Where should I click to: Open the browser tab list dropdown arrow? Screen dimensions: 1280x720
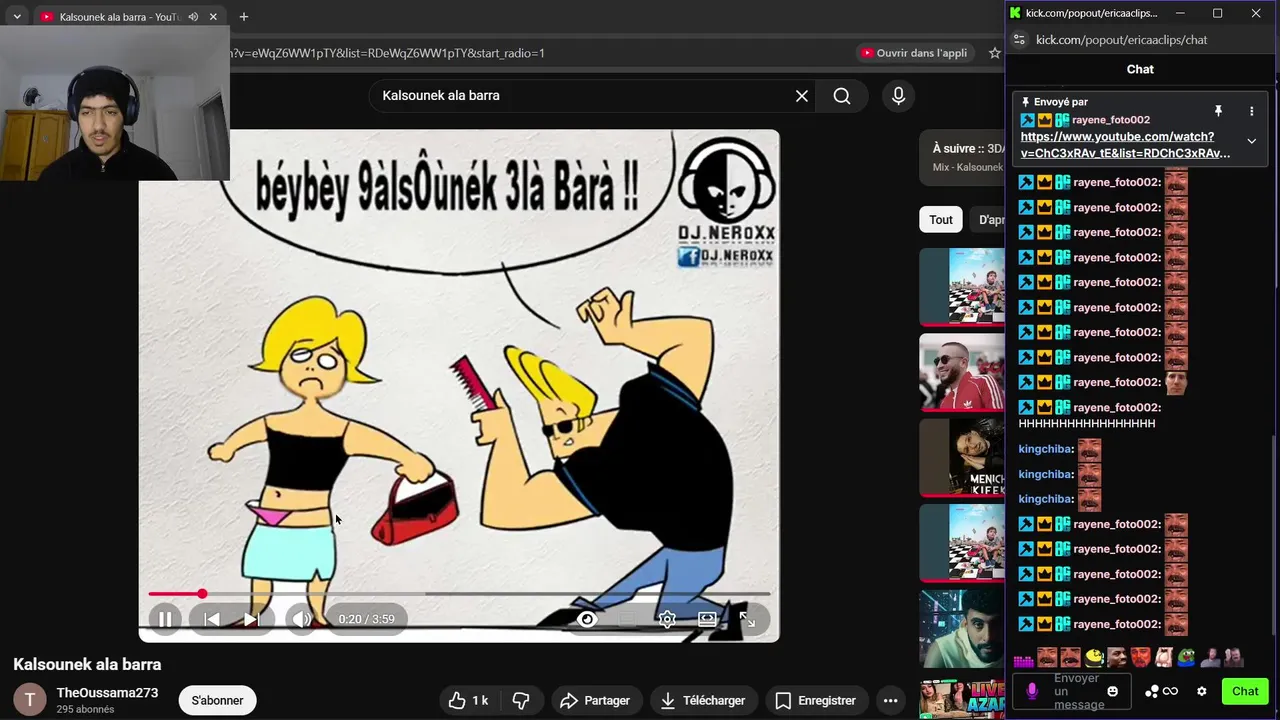(x=17, y=17)
